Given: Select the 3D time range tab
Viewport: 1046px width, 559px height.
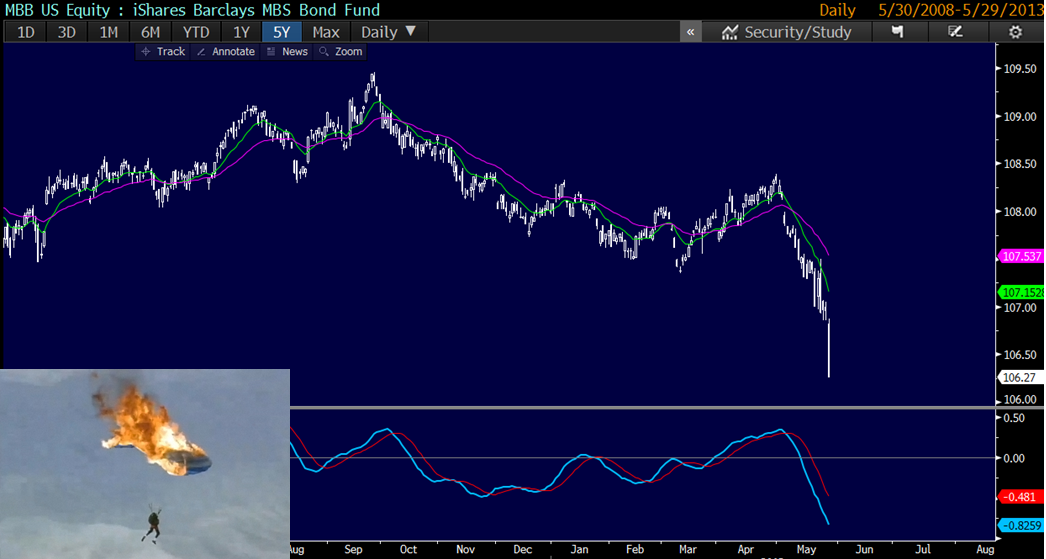Looking at the screenshot, I should (x=67, y=32).
